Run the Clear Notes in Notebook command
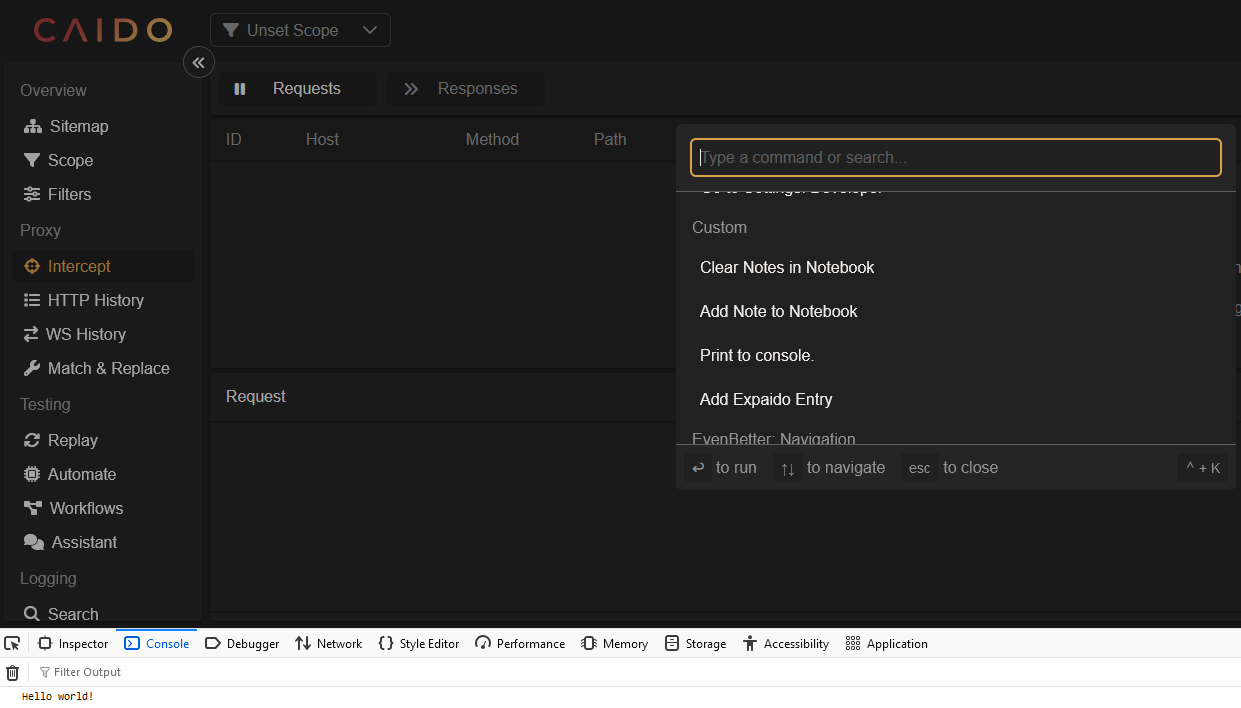Image resolution: width=1241 pixels, height=708 pixels. (x=787, y=267)
